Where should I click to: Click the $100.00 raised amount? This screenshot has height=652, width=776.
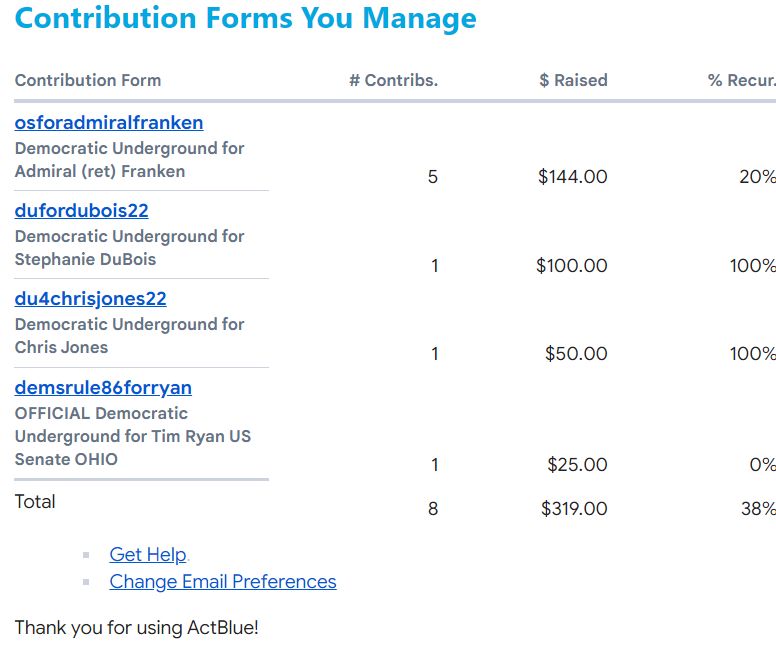[x=571, y=266]
